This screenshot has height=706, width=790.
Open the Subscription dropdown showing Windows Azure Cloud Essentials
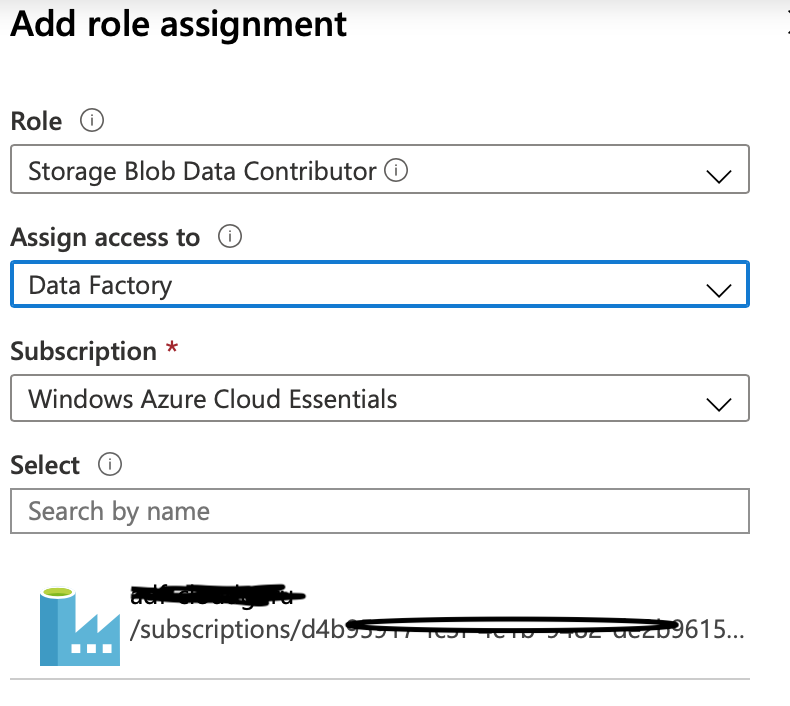pos(380,398)
